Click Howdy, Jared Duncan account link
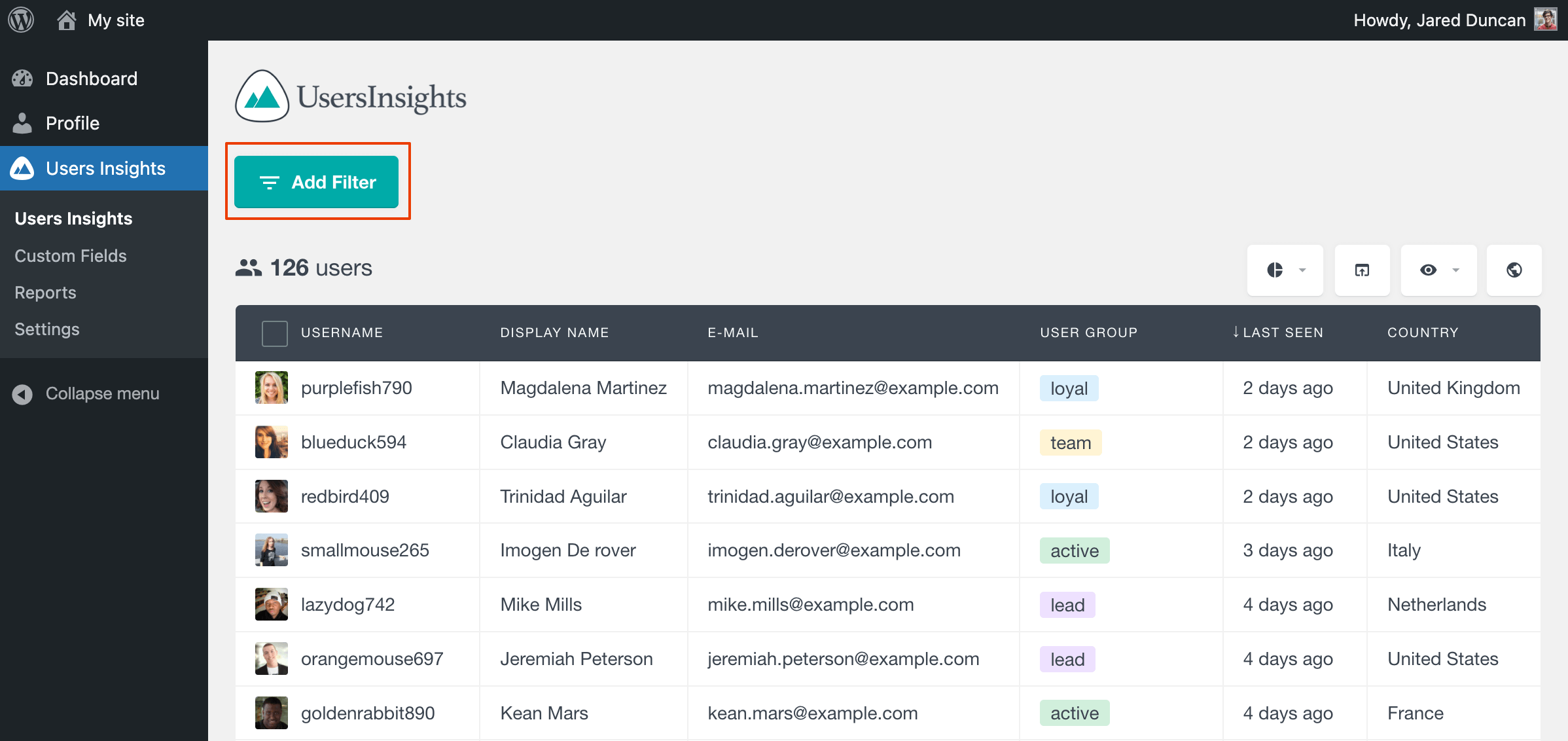 pyautogui.click(x=1439, y=20)
